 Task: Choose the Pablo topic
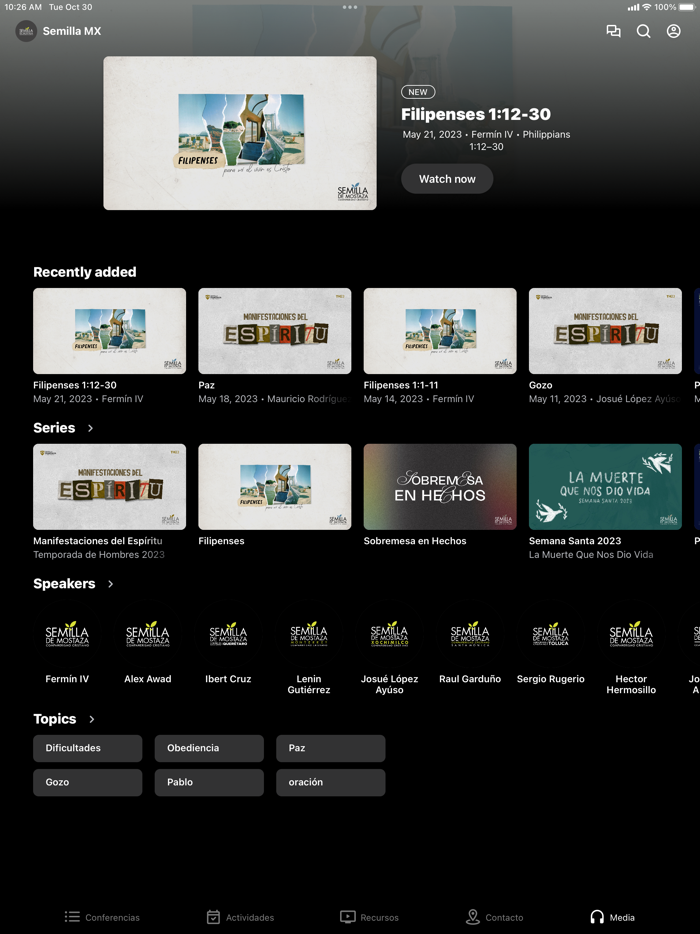click(209, 782)
